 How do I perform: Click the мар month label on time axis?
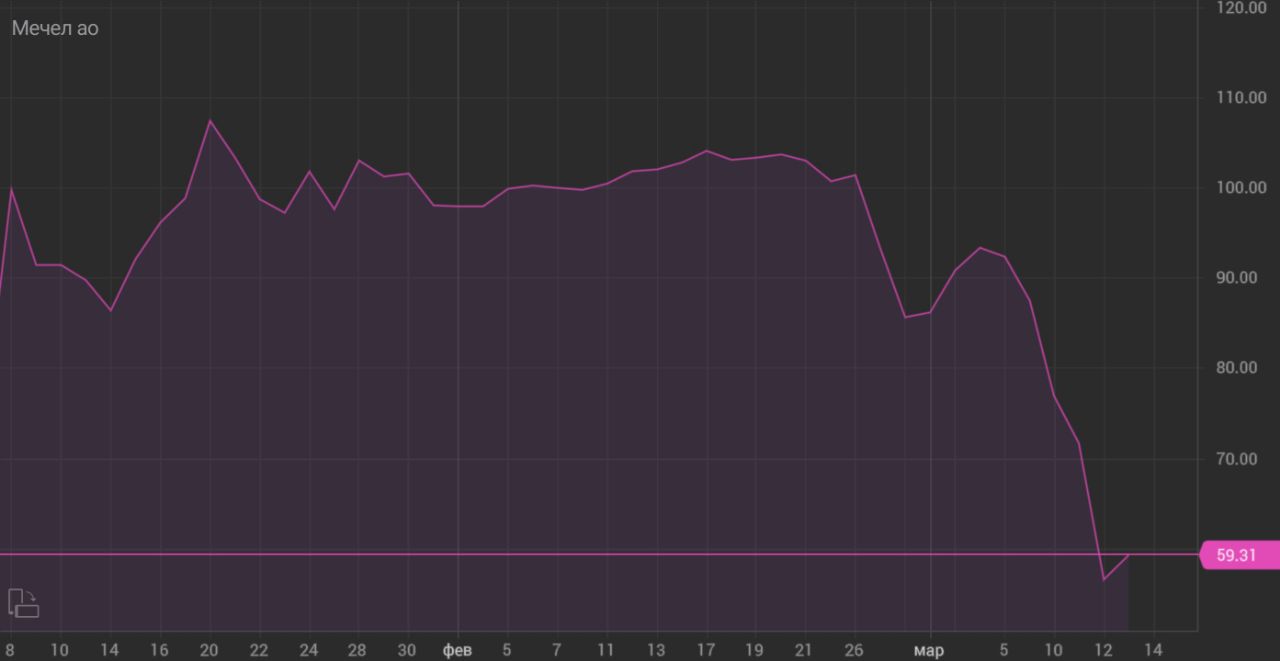point(928,651)
